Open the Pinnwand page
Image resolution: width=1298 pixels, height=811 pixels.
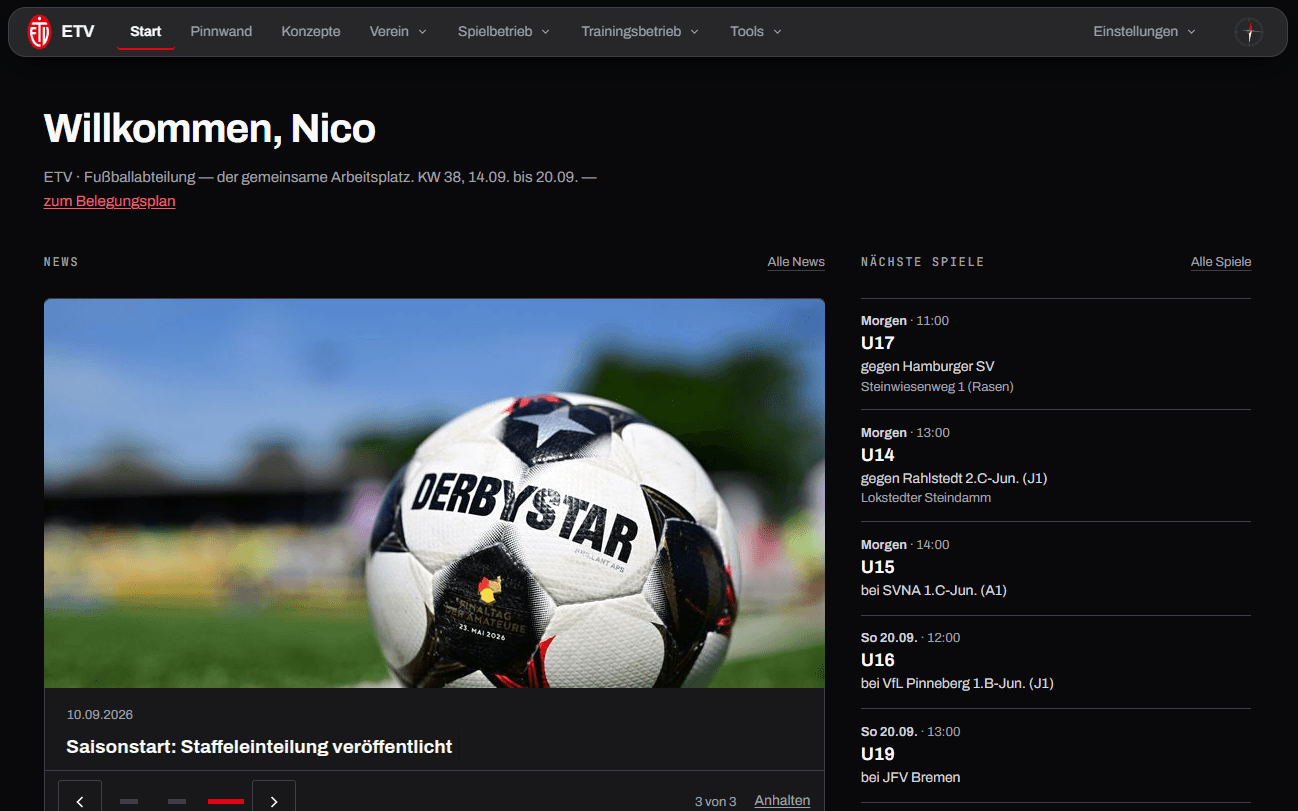pyautogui.click(x=221, y=32)
